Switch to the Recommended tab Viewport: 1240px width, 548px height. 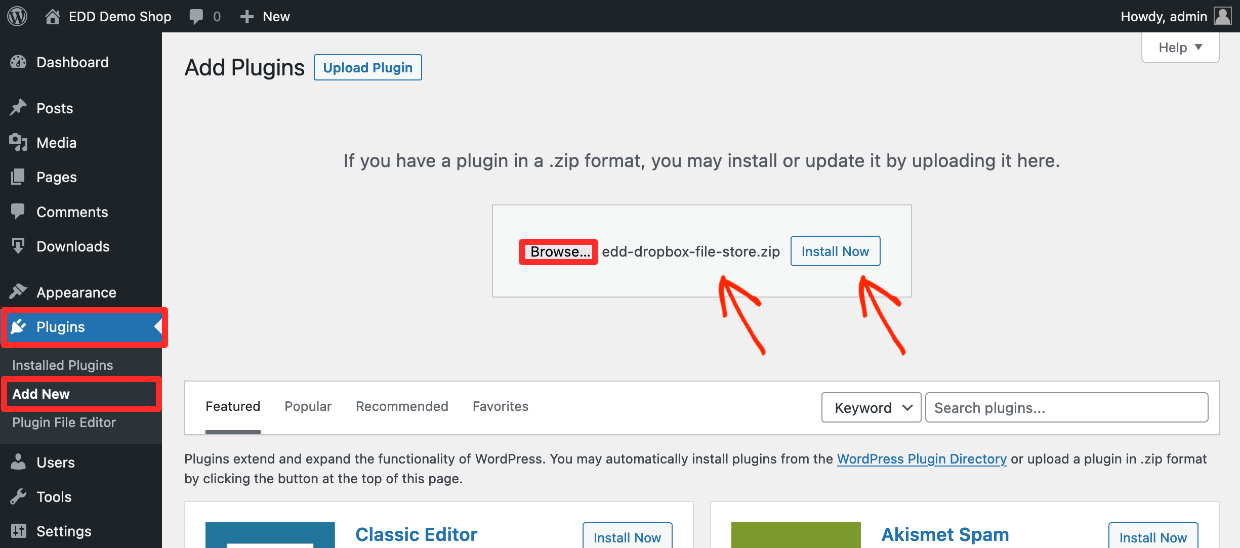coord(402,406)
